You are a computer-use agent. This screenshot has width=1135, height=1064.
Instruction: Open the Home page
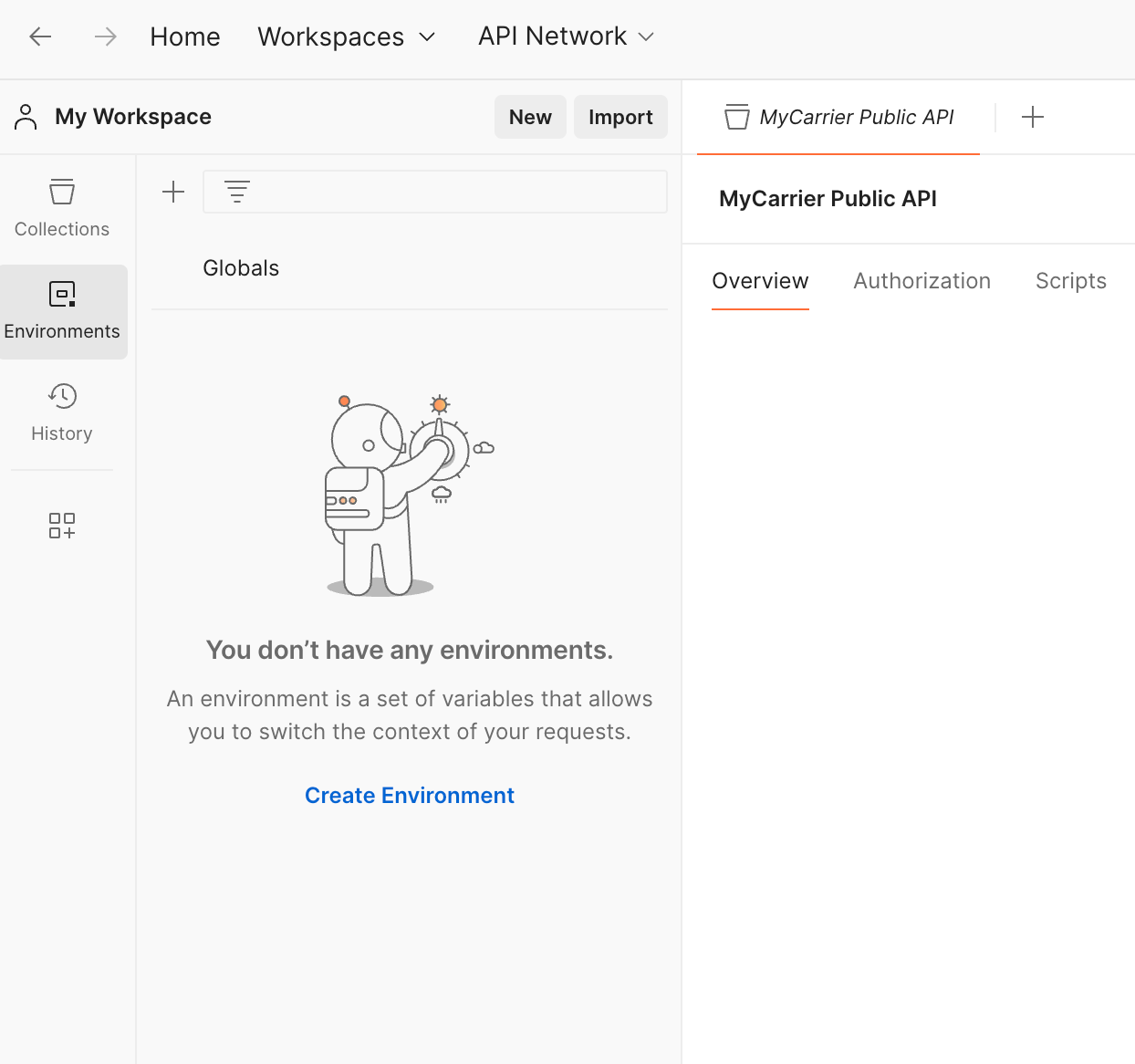pyautogui.click(x=185, y=37)
